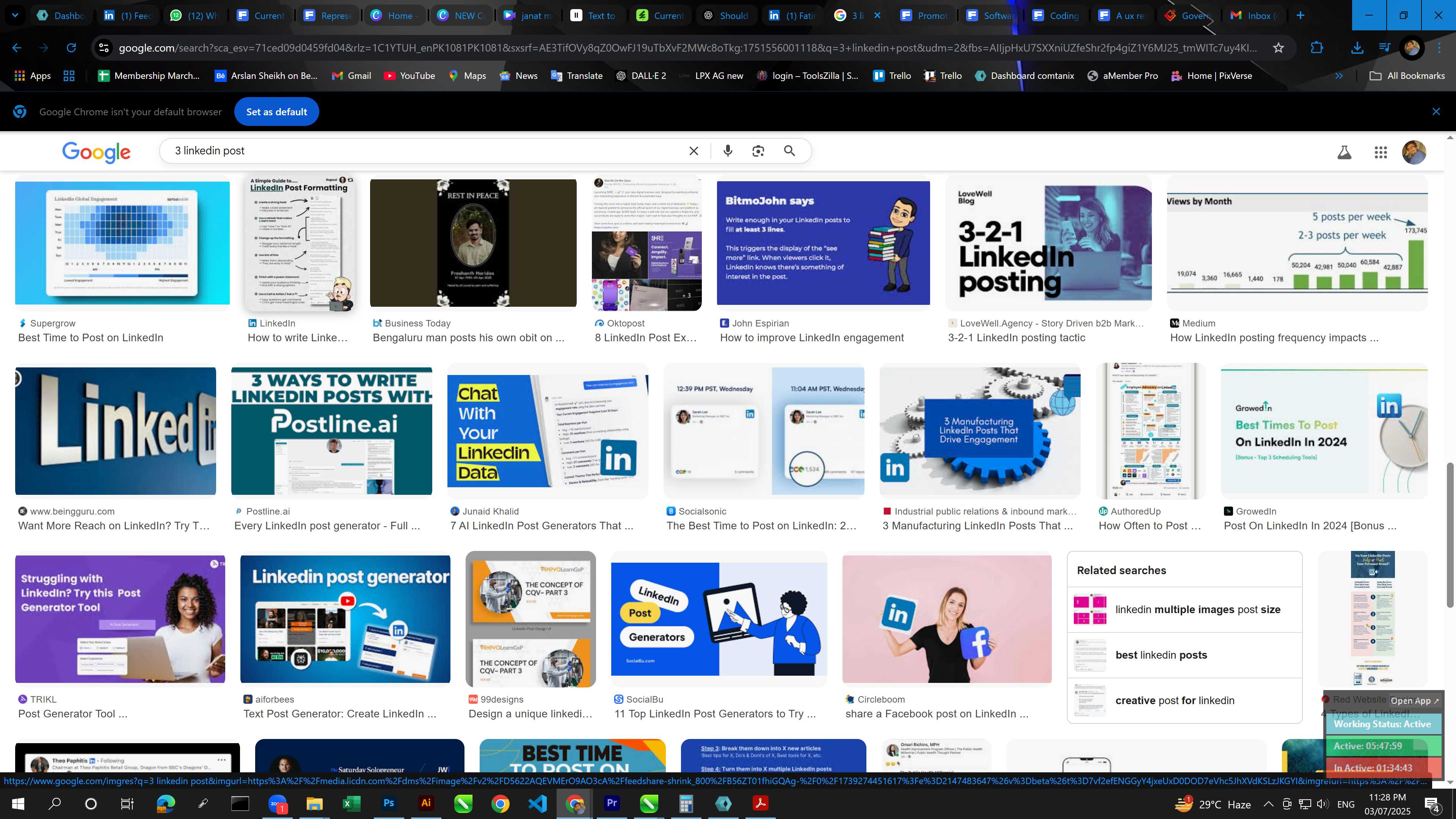Open the Chrome downloads icon
1456x819 pixels.
pyautogui.click(x=1357, y=48)
